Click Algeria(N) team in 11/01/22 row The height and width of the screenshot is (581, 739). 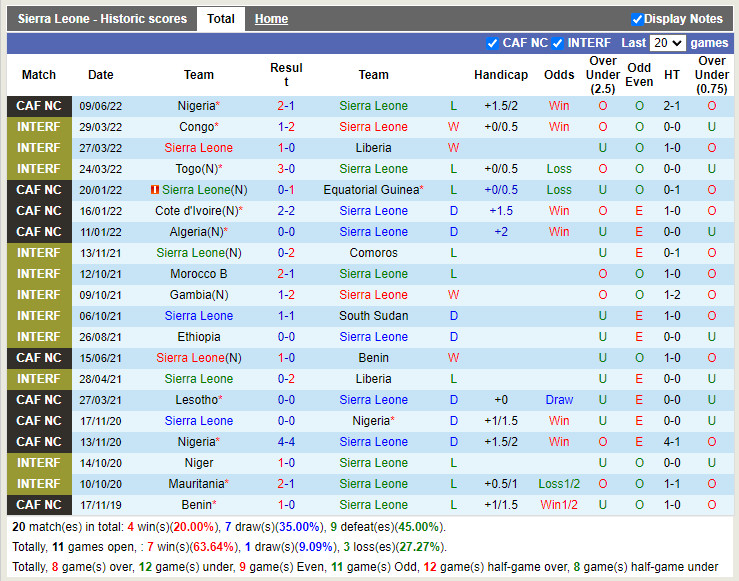(196, 232)
